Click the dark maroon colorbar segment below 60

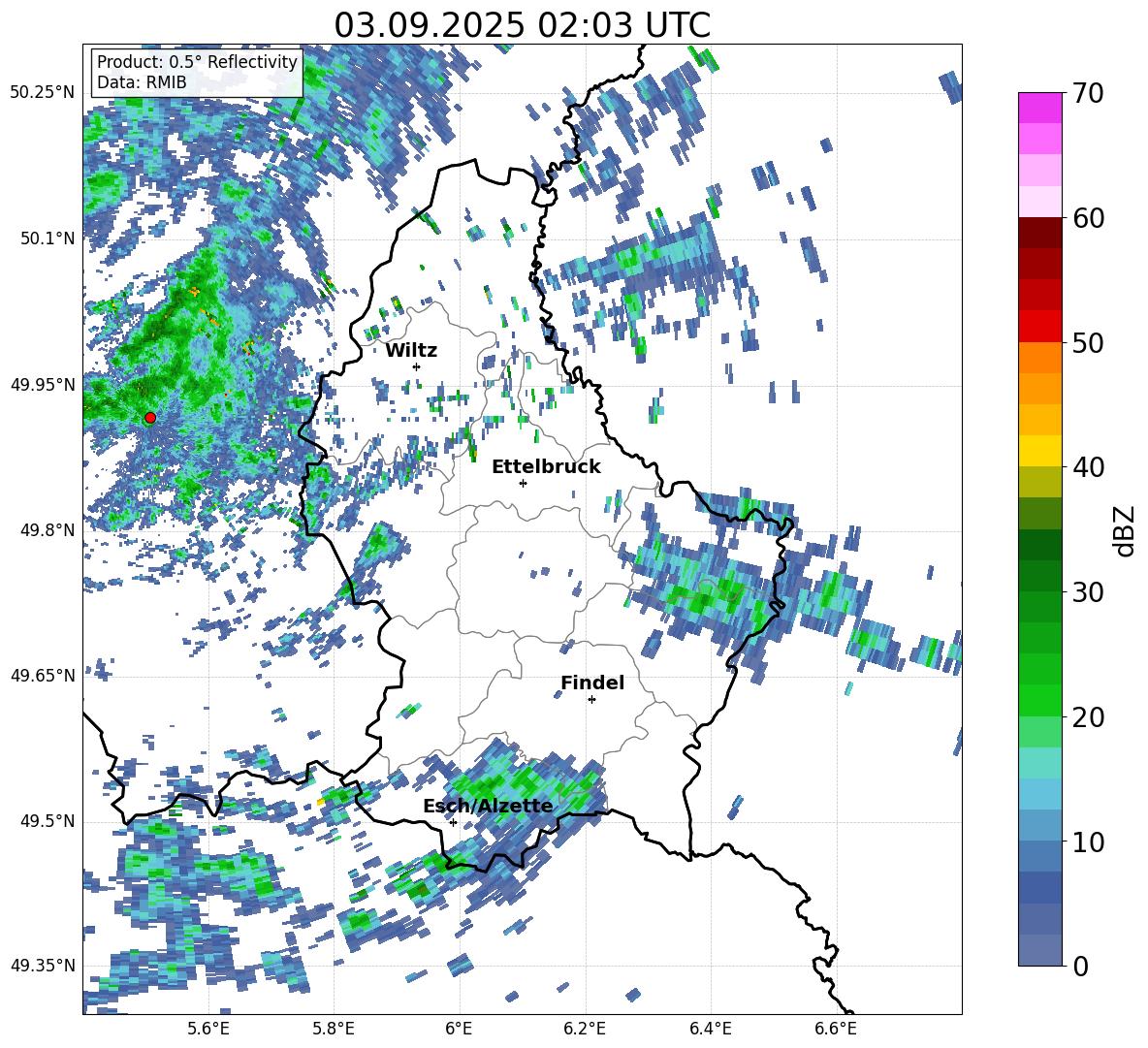(x=1039, y=233)
